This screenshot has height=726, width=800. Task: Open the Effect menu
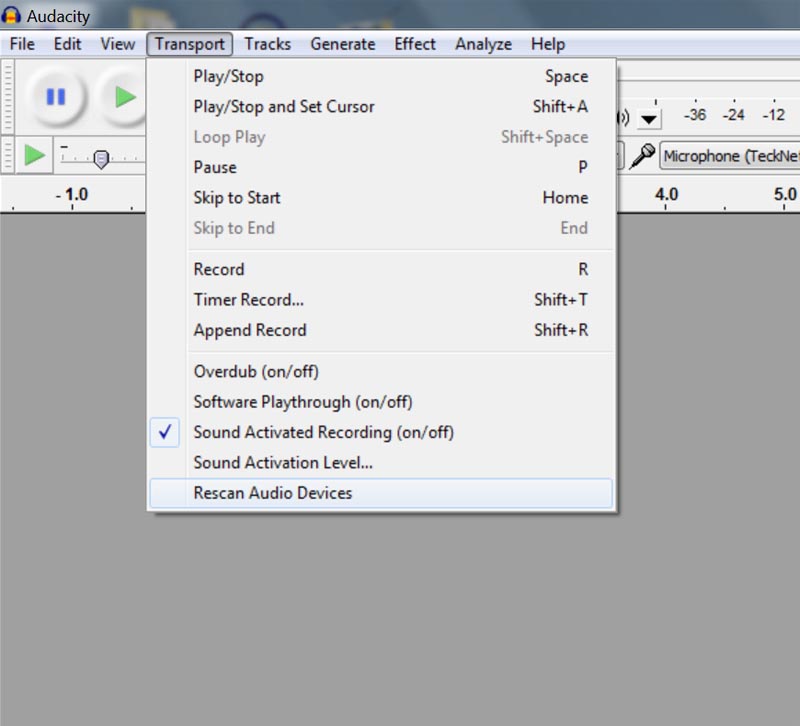(414, 44)
